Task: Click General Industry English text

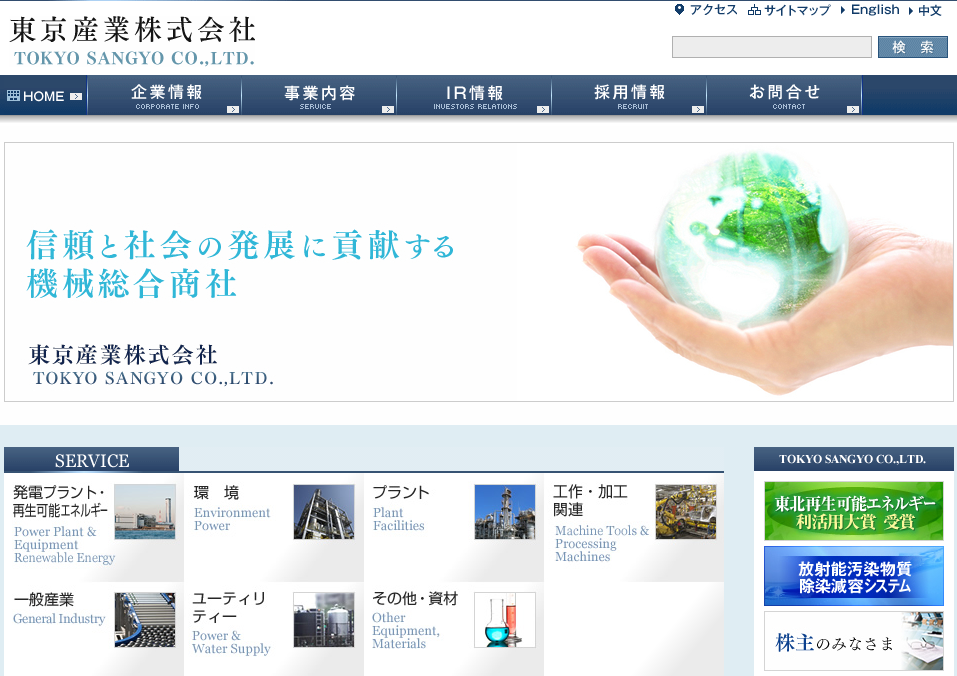Action: coord(59,619)
